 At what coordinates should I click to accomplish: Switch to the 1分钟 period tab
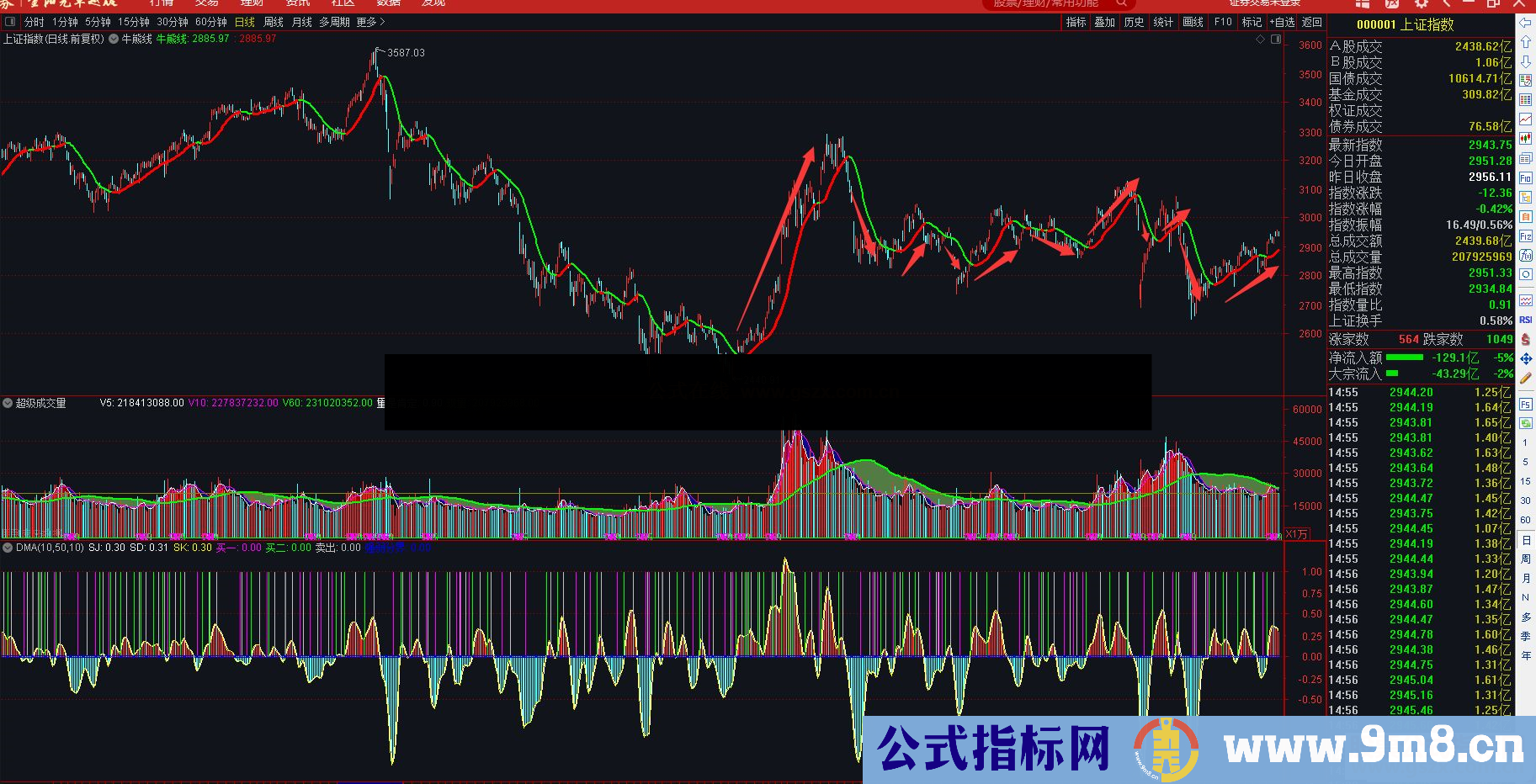click(x=65, y=23)
